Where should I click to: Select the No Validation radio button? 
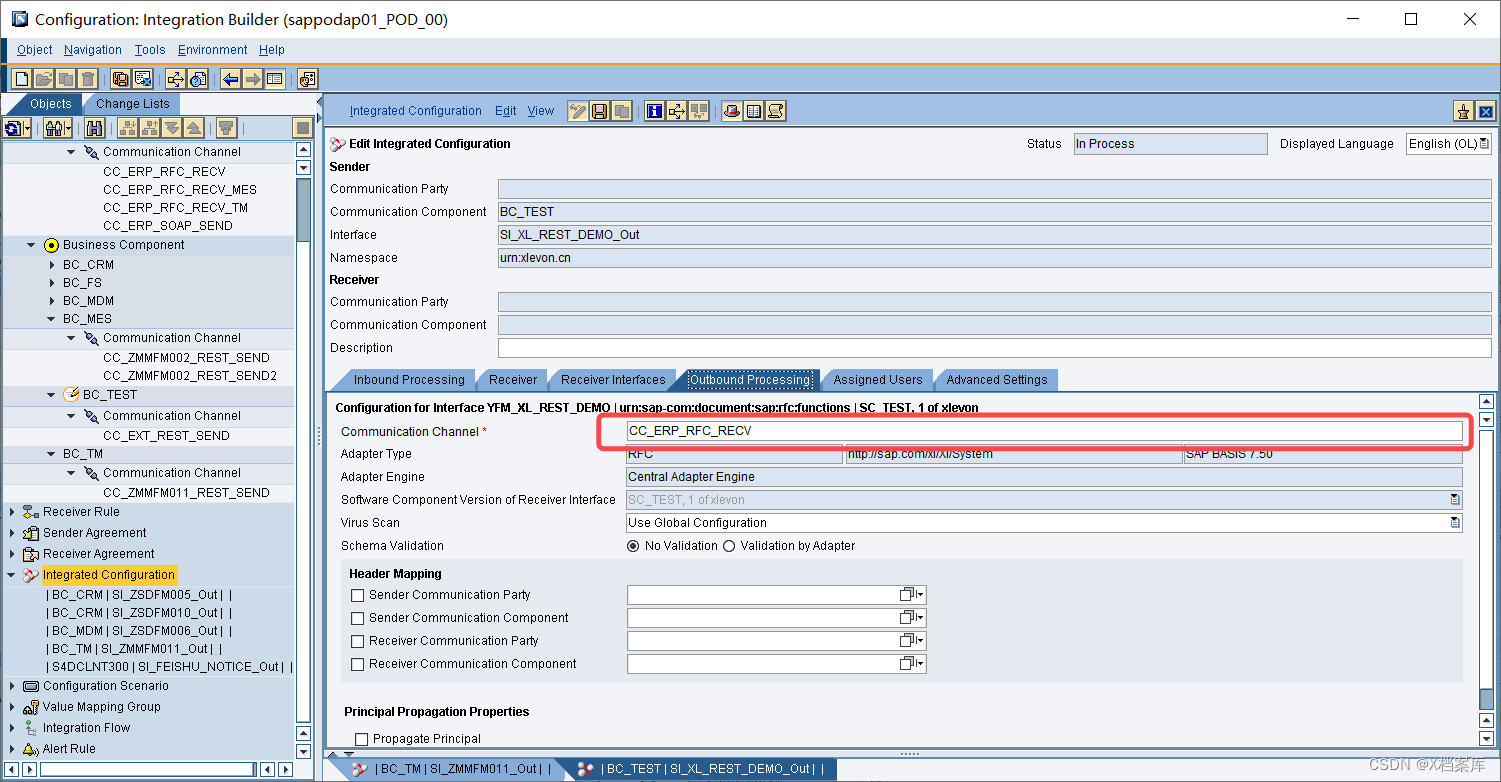pos(633,546)
